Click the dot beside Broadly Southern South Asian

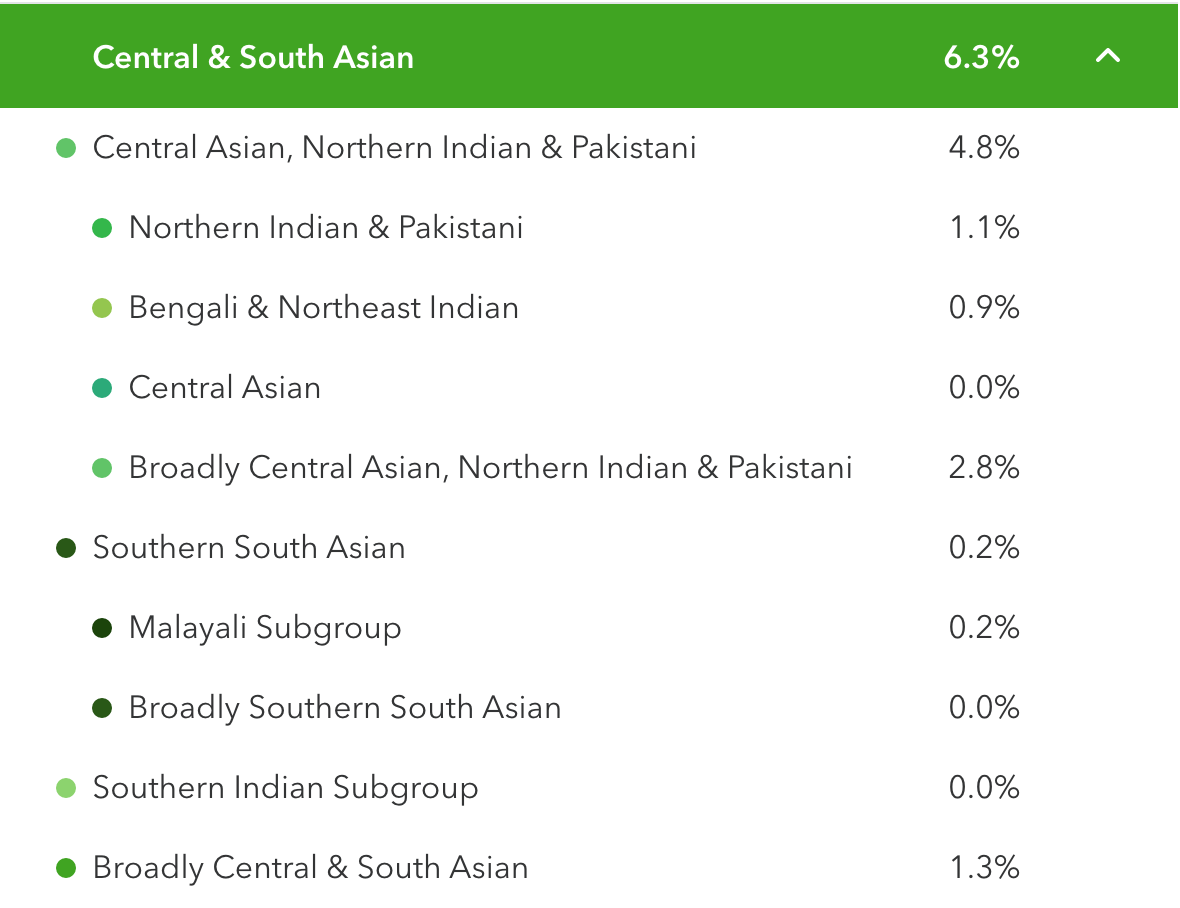pos(102,709)
